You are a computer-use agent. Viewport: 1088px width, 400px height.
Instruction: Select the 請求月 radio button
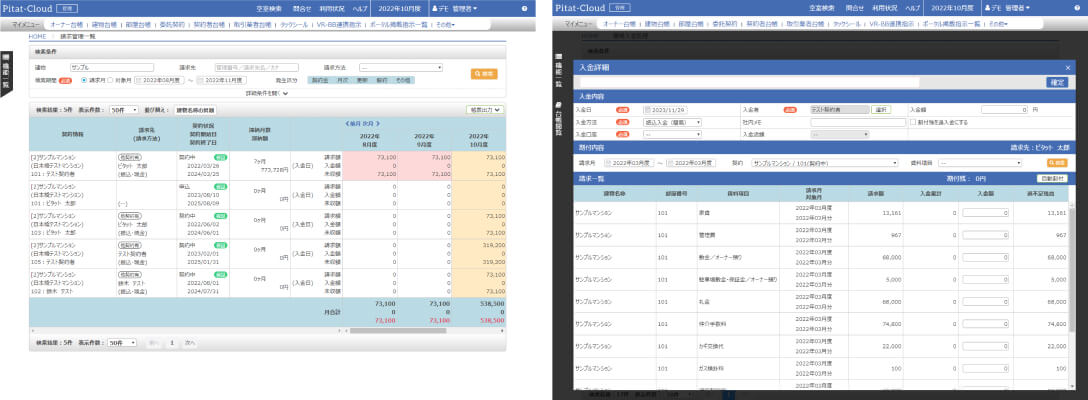pos(84,80)
